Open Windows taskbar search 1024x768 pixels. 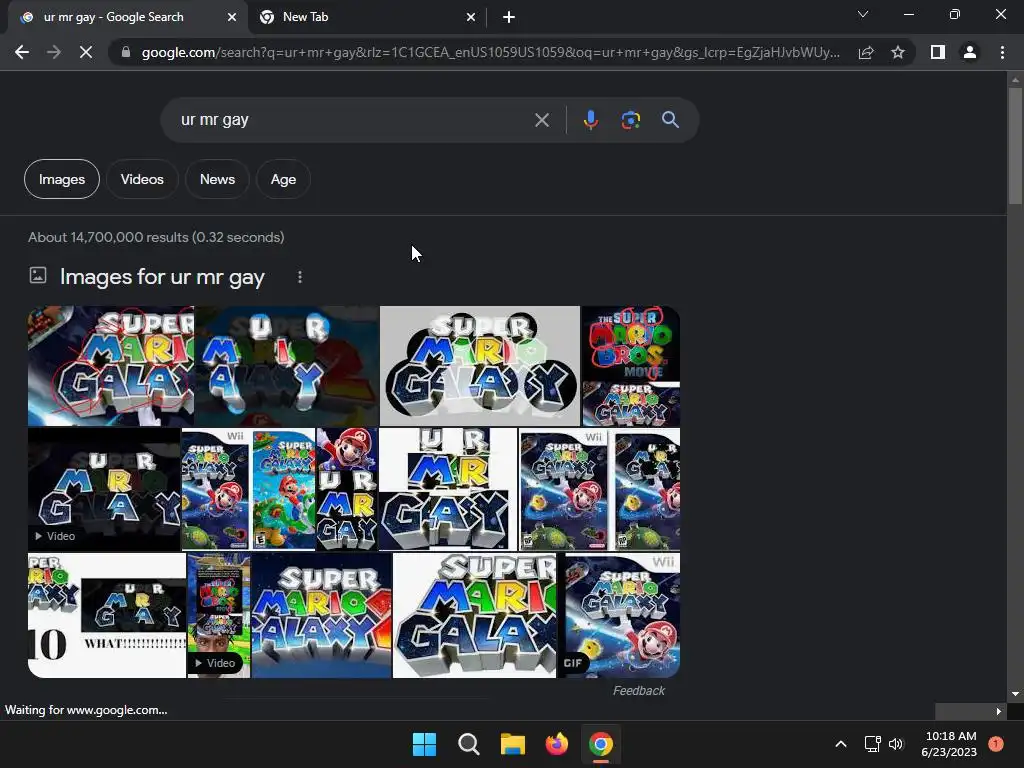469,744
